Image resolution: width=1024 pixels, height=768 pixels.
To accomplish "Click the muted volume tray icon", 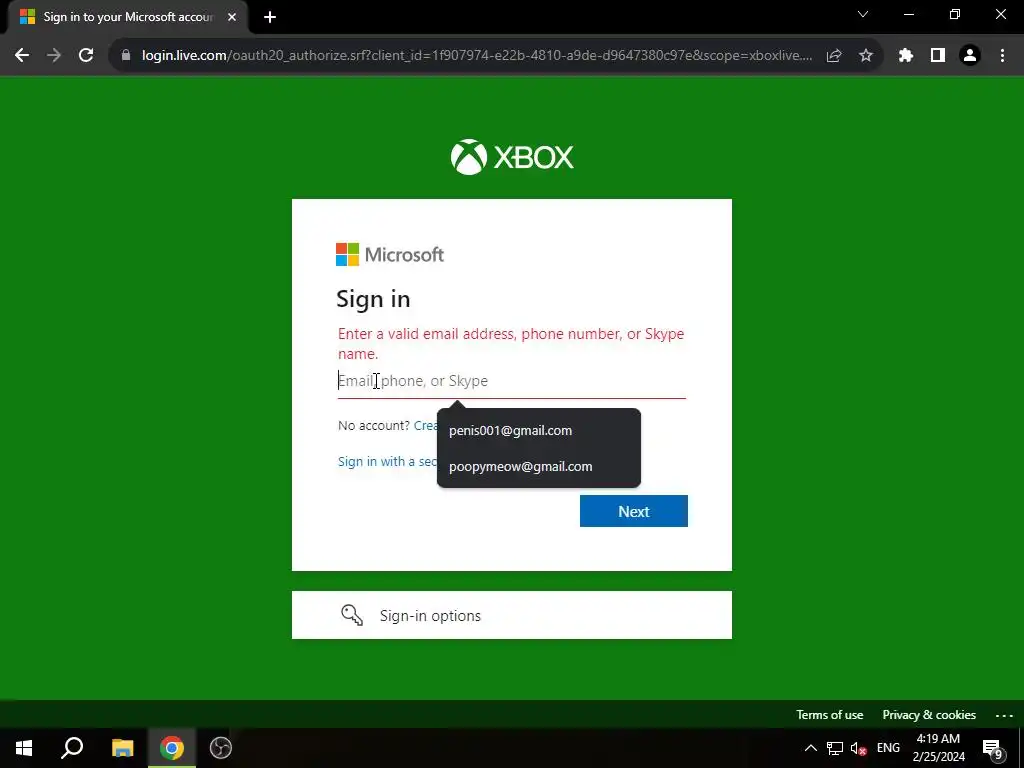I will point(858,748).
